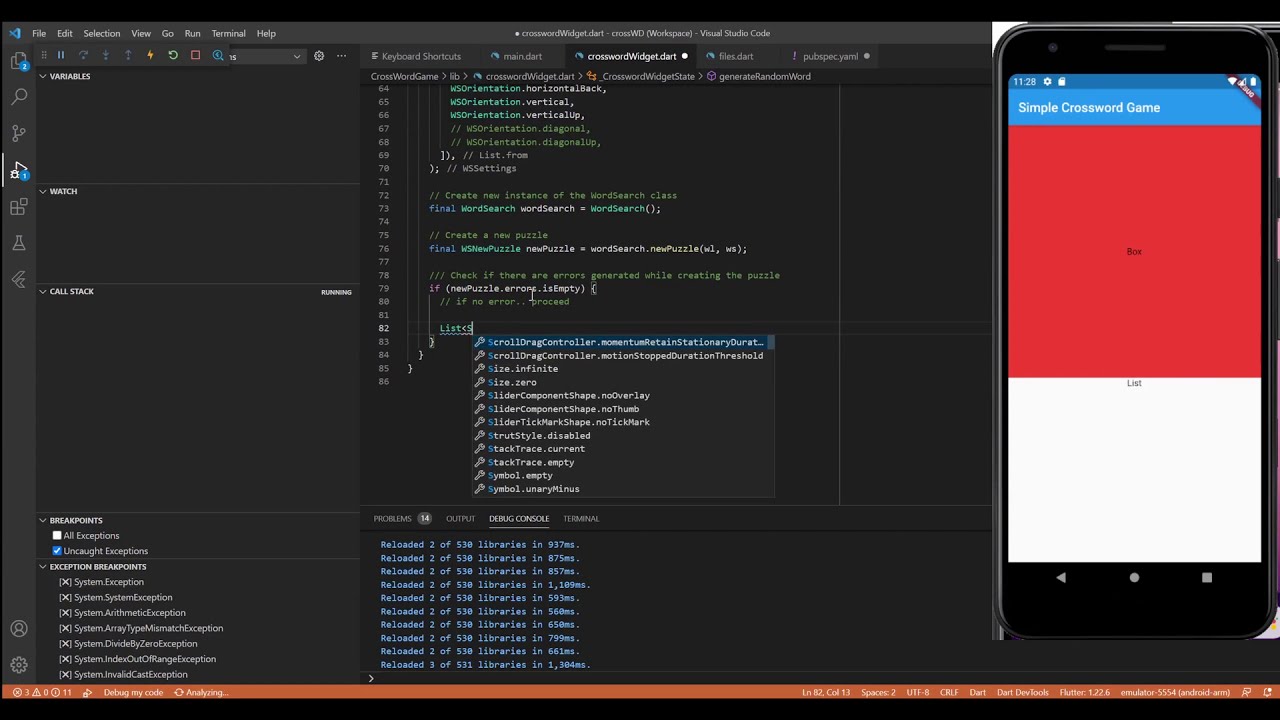Open the Testing flask icon
This screenshot has height=720, width=1280.
(19, 243)
